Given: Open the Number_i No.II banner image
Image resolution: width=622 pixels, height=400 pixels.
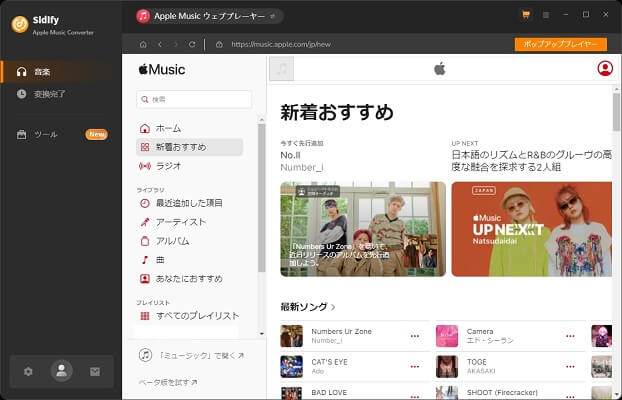Looking at the screenshot, I should click(363, 229).
